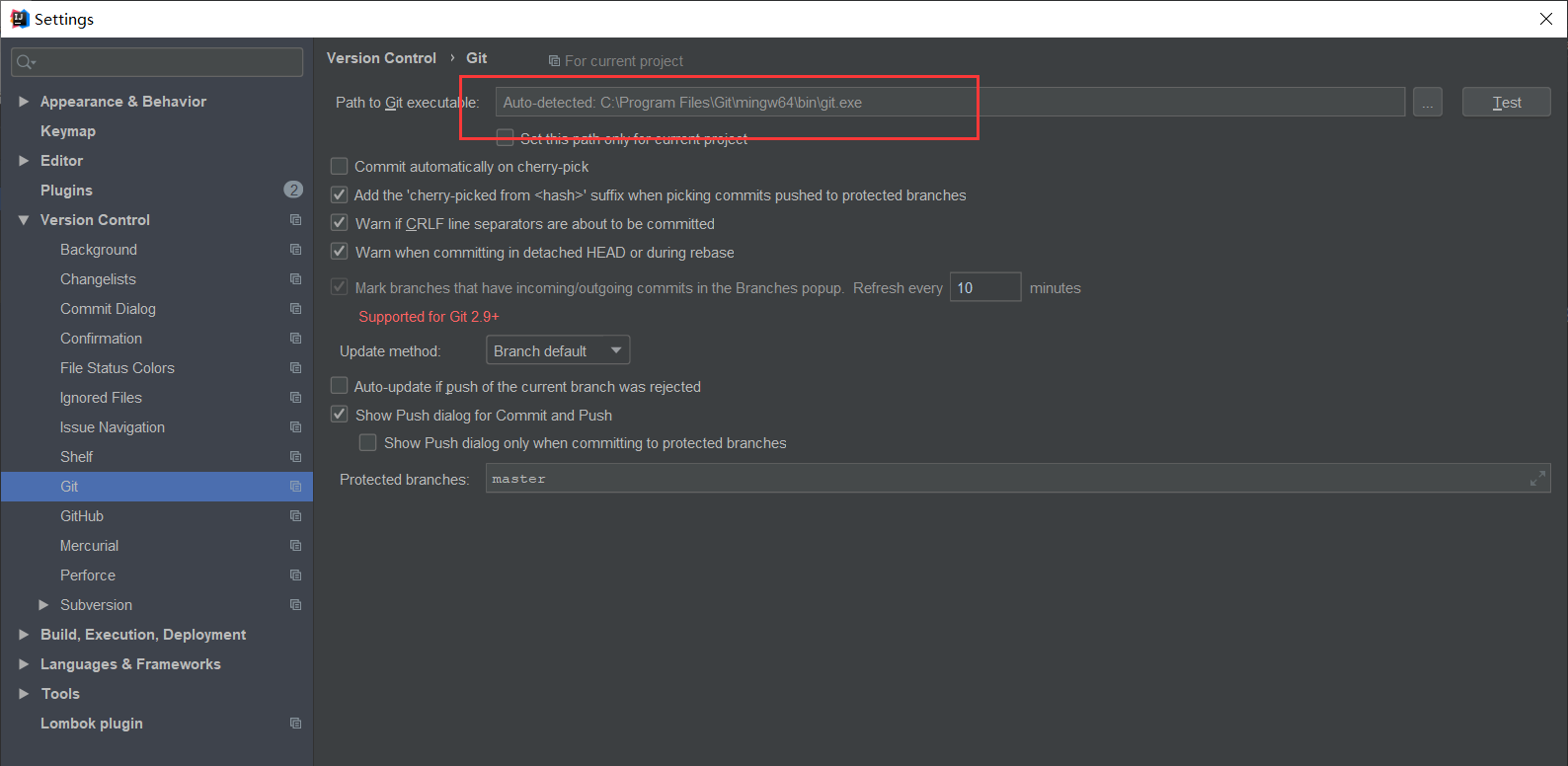Click the Protected branches text field
This screenshot has height=766, width=1568.
(1018, 479)
